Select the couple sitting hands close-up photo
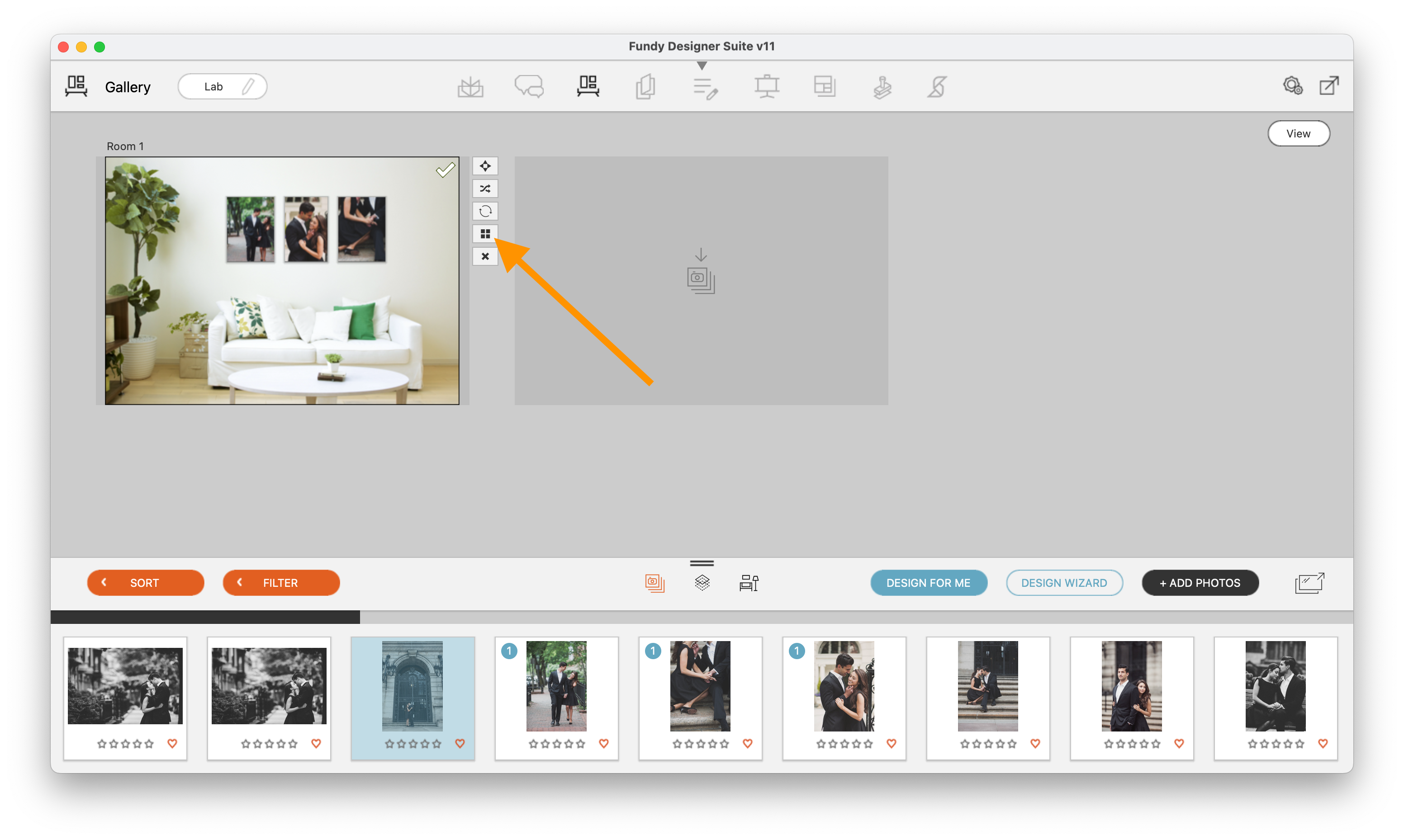 click(700, 686)
